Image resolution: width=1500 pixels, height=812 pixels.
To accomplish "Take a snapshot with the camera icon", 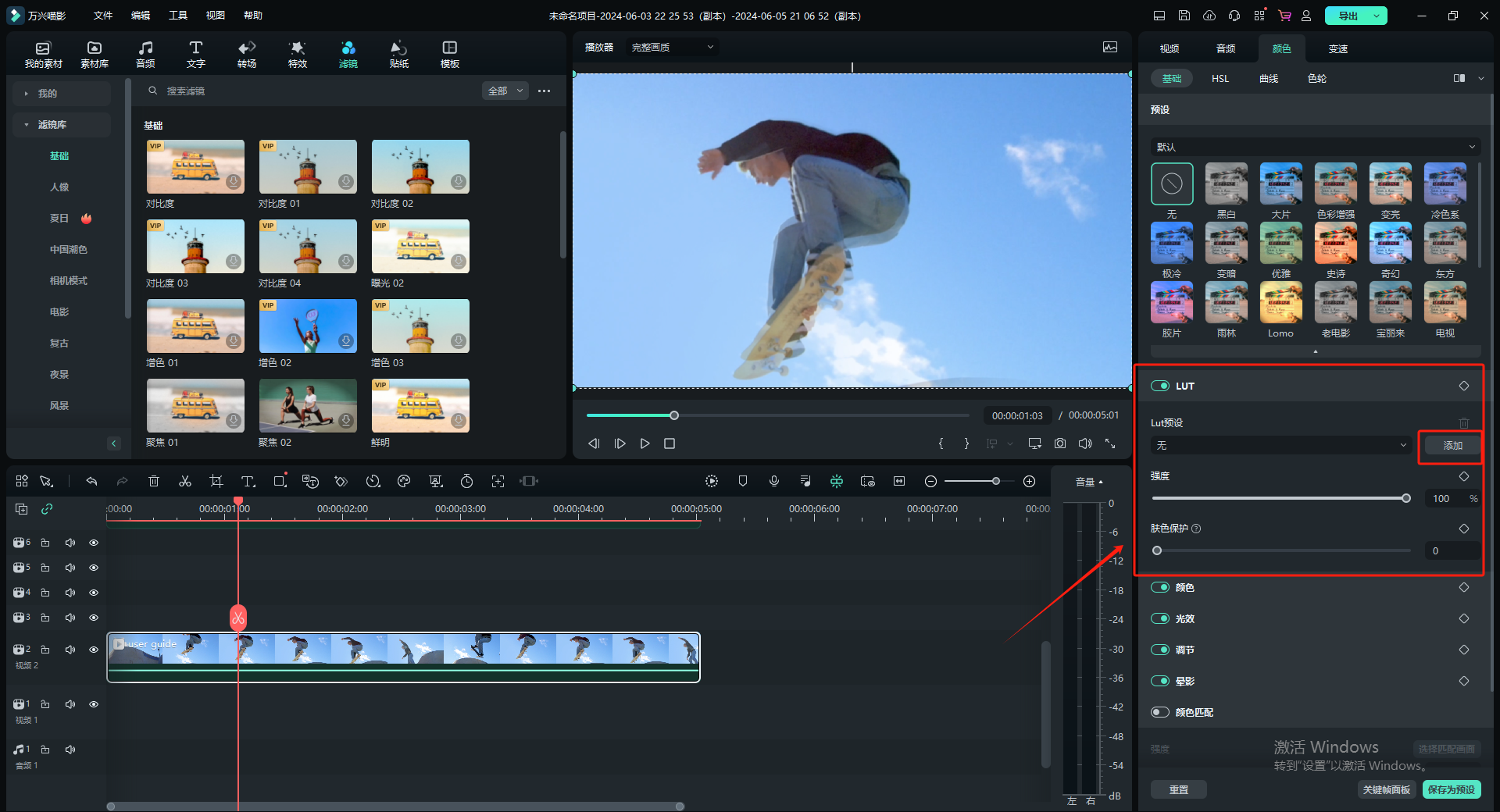I will [1060, 443].
